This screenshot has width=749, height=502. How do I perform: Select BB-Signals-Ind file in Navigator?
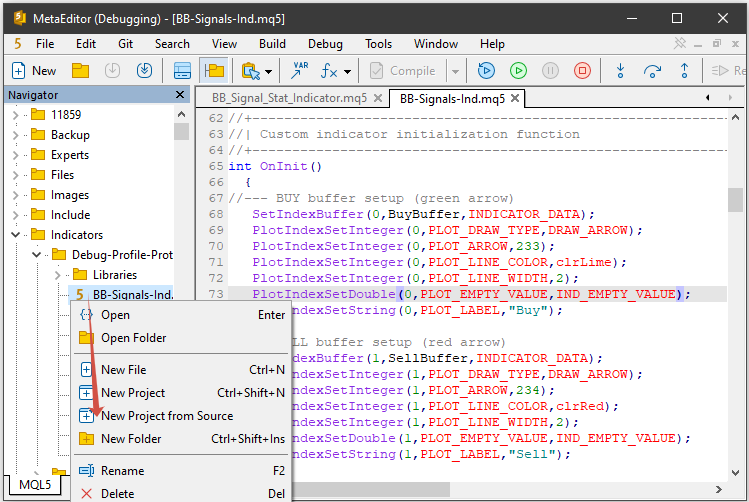(122, 294)
